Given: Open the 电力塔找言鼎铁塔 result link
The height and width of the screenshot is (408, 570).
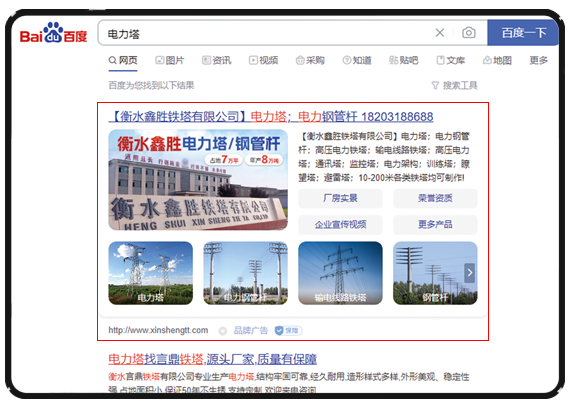Looking at the screenshot, I should [x=212, y=359].
